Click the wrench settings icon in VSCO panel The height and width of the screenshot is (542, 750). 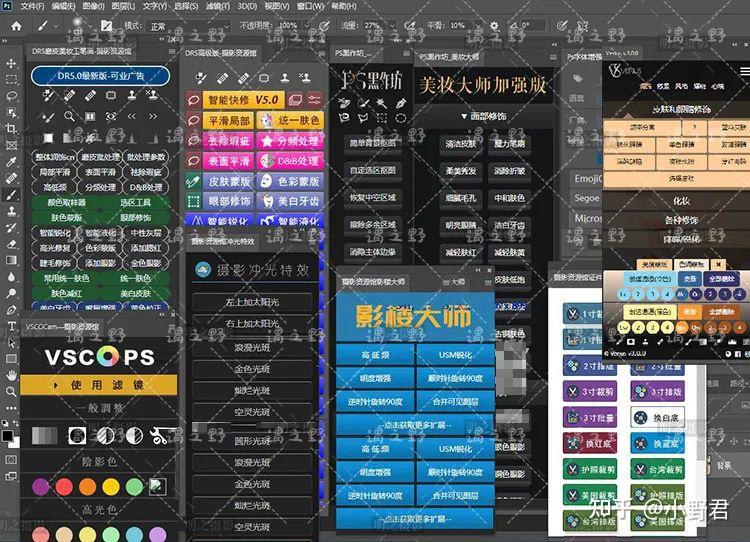point(158,435)
